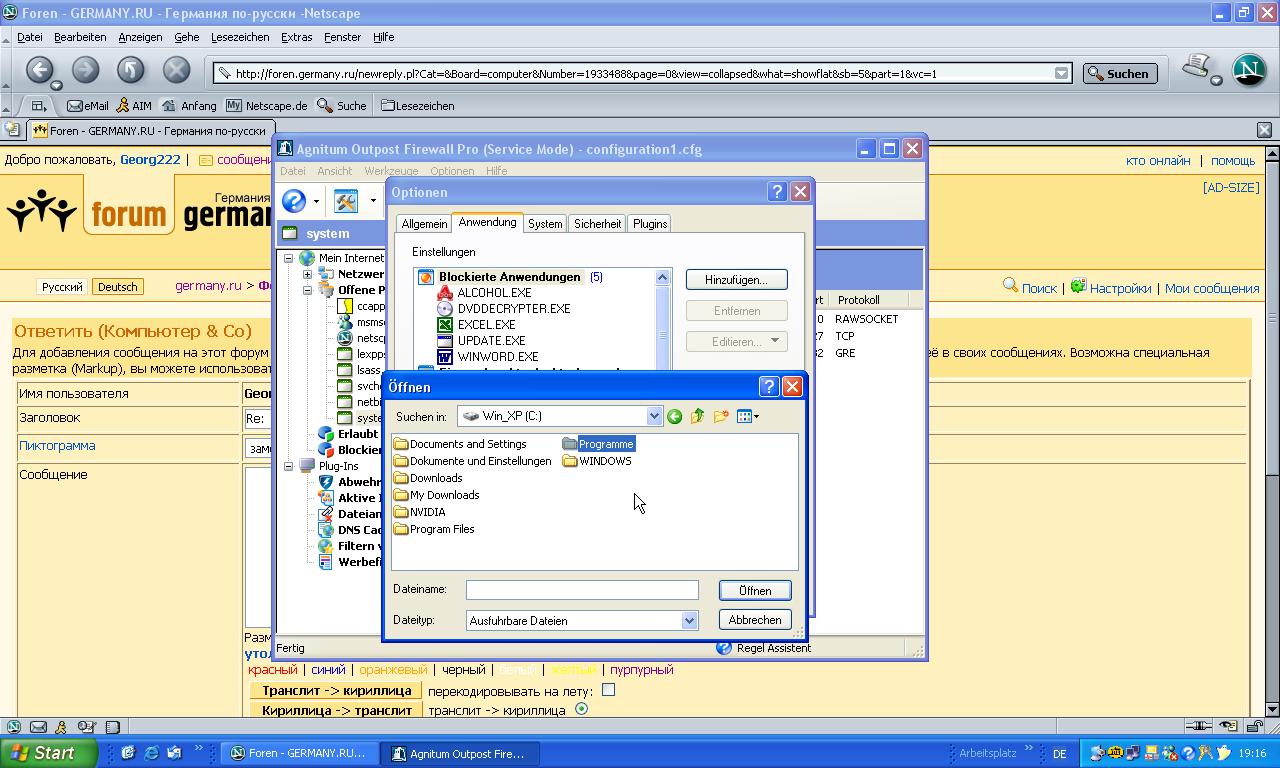
Task: Switch the forum language to Русский
Action: click(x=62, y=287)
